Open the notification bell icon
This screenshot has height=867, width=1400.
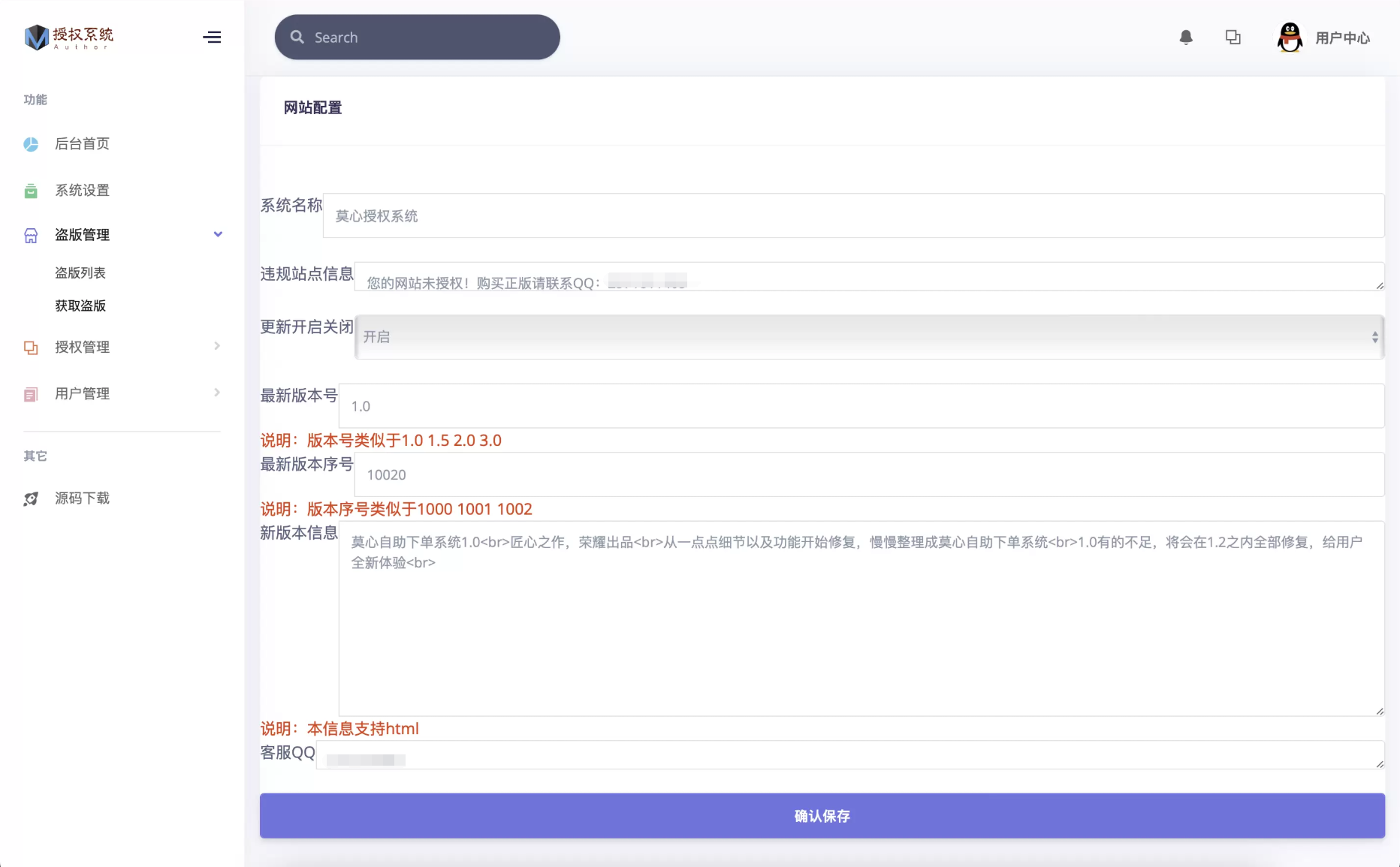tap(1186, 38)
